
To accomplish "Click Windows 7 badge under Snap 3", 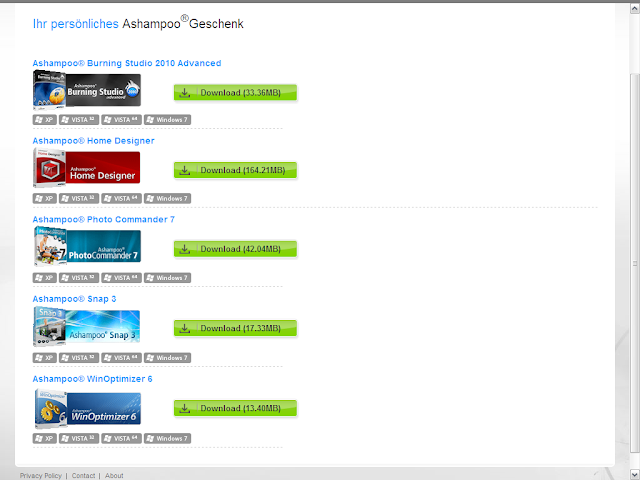I will click(167, 358).
